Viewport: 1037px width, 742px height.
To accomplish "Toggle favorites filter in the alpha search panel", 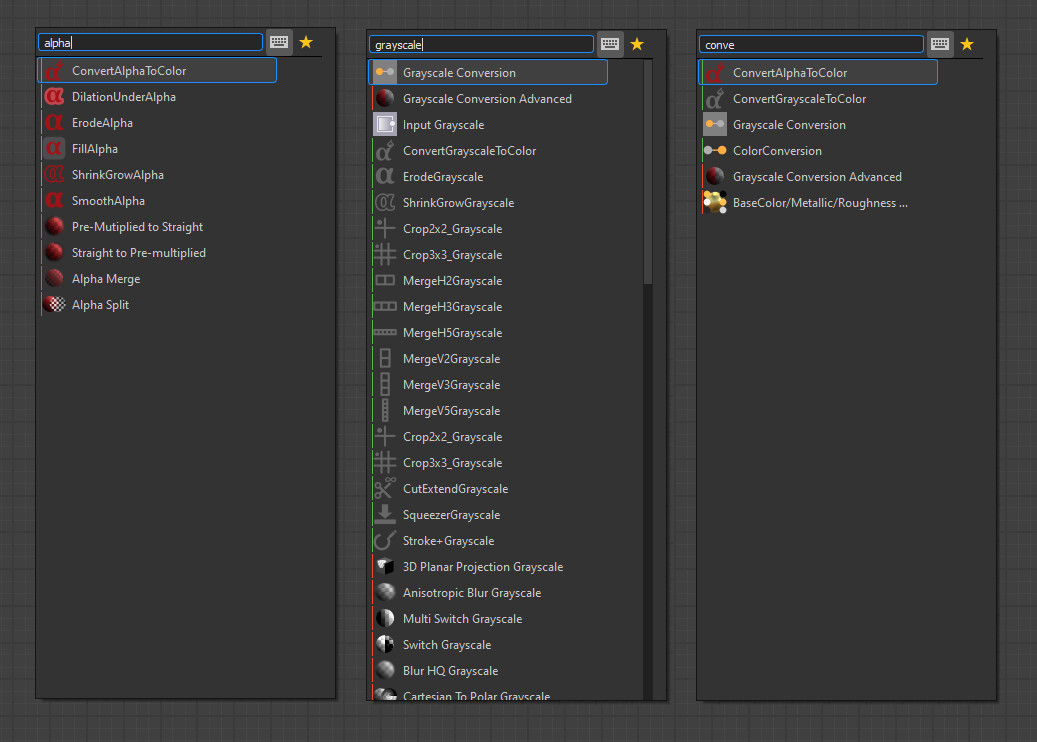I will pyautogui.click(x=306, y=42).
